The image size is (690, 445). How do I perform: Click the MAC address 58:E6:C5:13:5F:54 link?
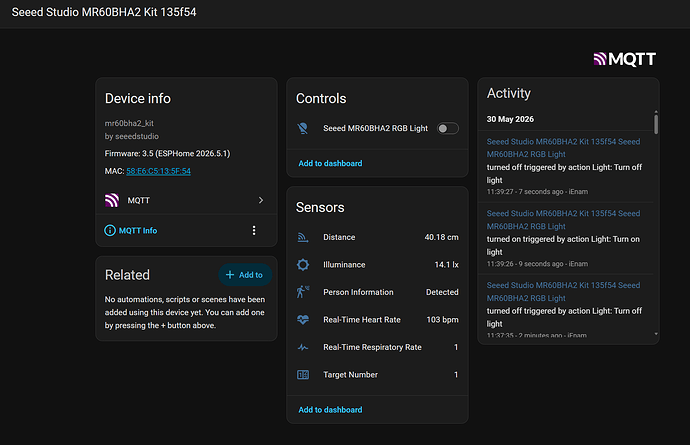158,171
